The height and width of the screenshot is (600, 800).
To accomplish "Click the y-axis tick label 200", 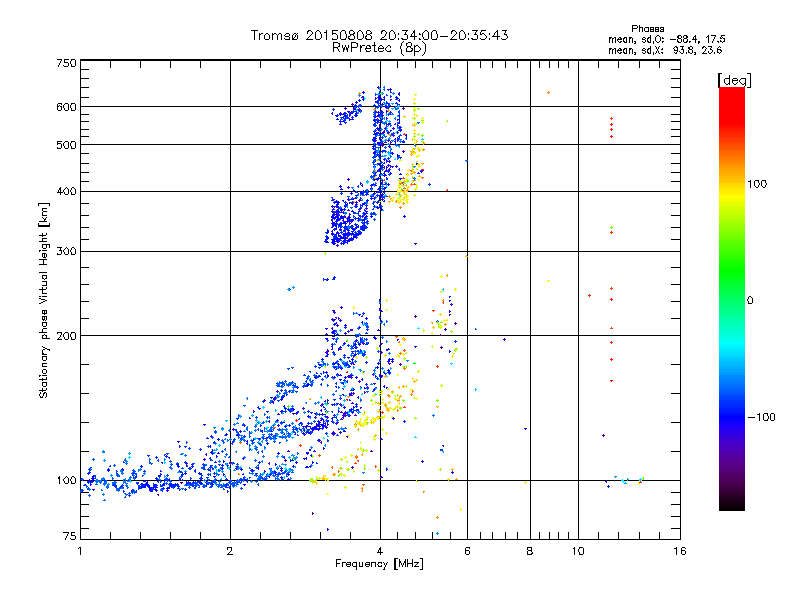I will [66, 336].
